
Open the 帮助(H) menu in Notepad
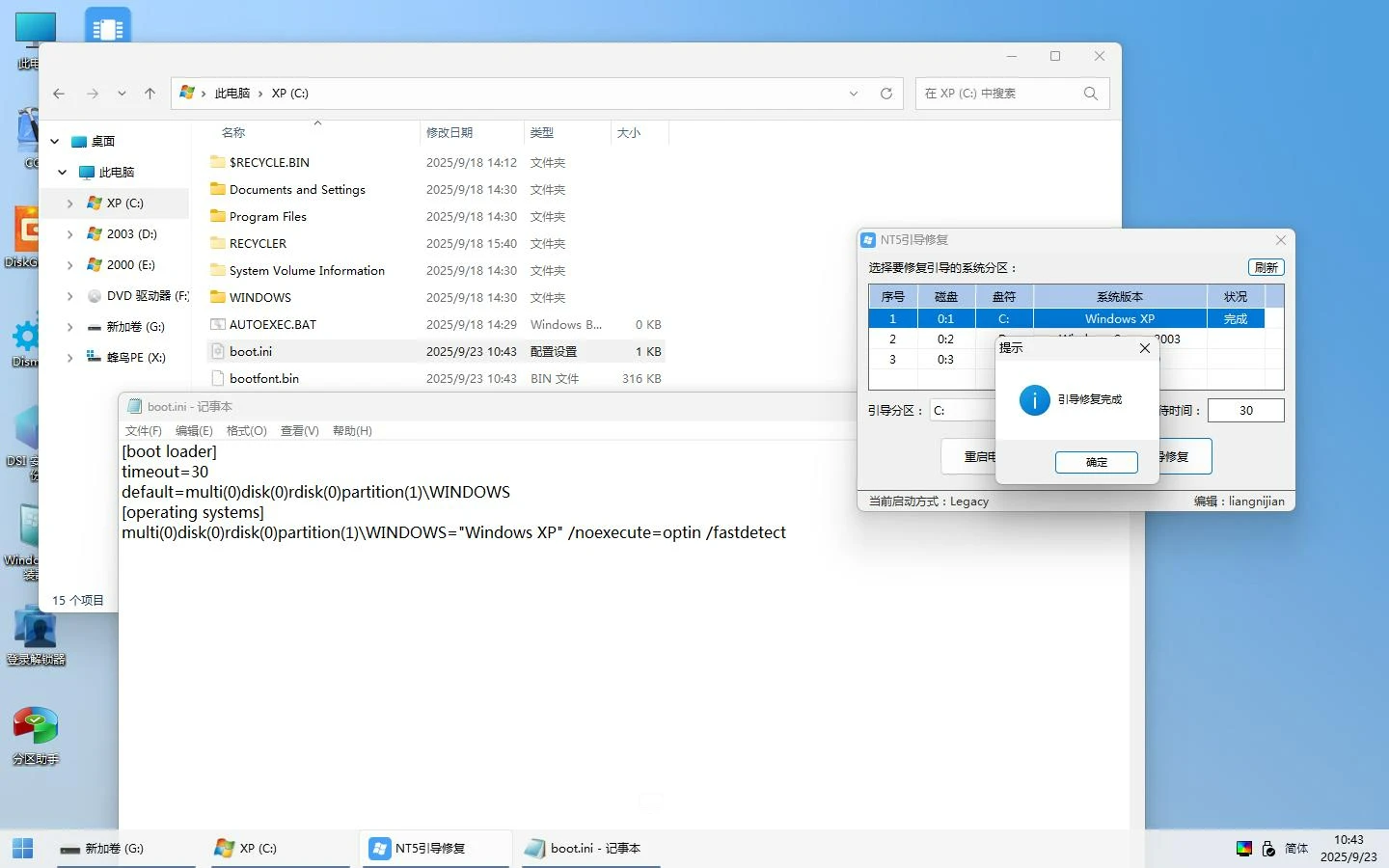click(352, 431)
